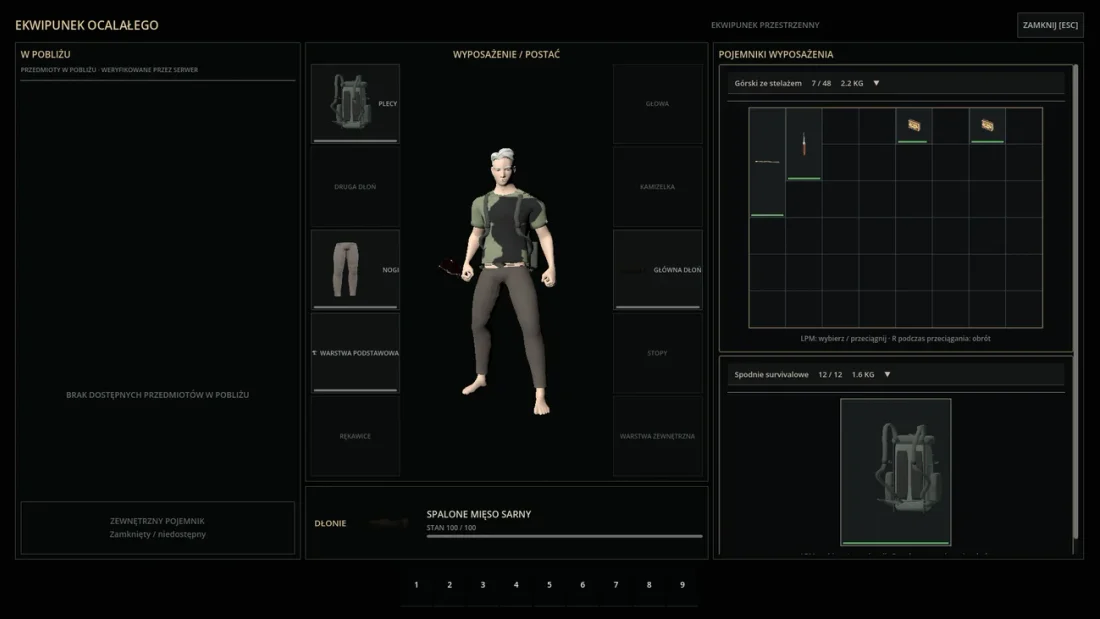1100x619 pixels.
Task: Select hotbar slot 5
Action: click(549, 585)
